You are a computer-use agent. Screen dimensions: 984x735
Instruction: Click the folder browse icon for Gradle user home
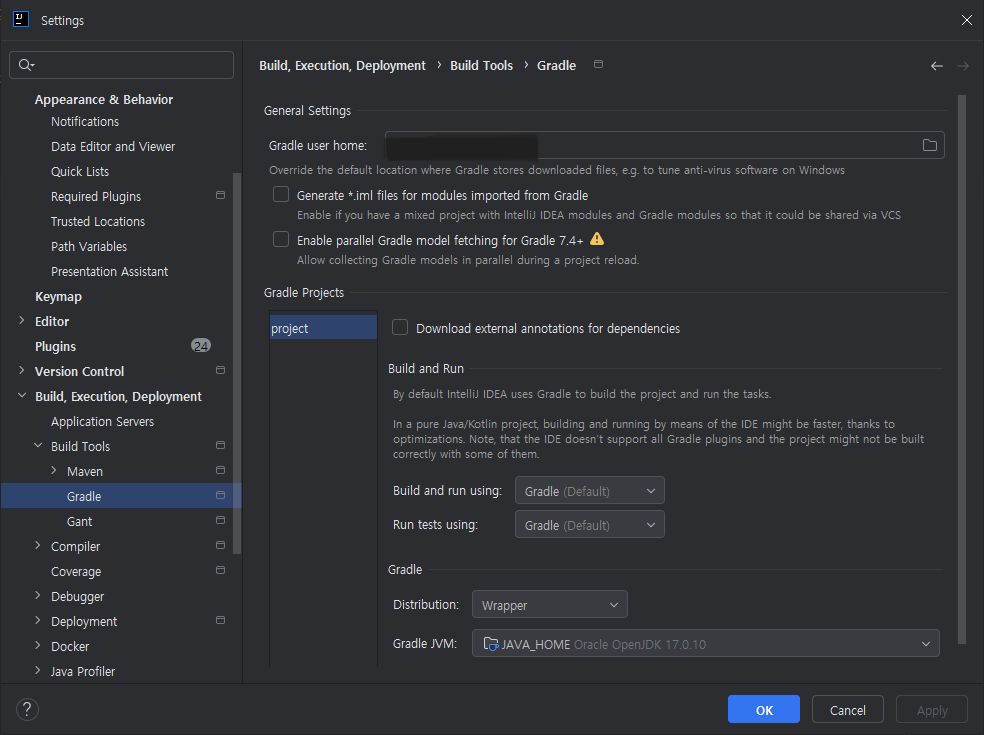coord(929,145)
